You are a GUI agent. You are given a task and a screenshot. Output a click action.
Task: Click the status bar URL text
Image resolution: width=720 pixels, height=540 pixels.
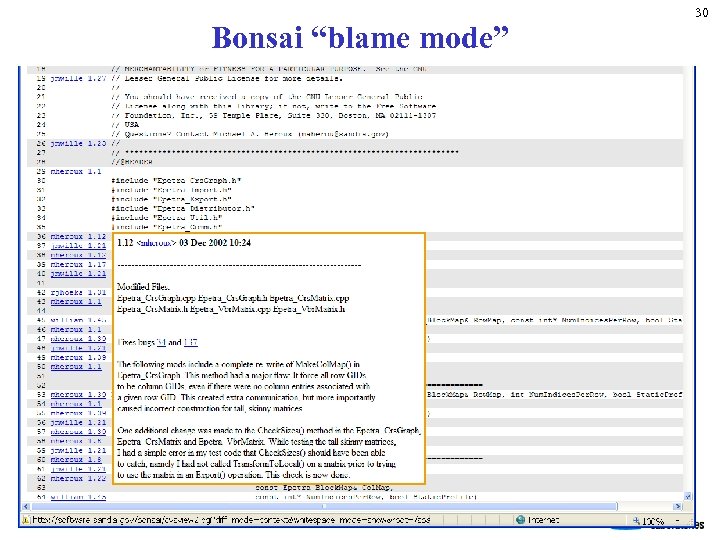click(x=231, y=520)
